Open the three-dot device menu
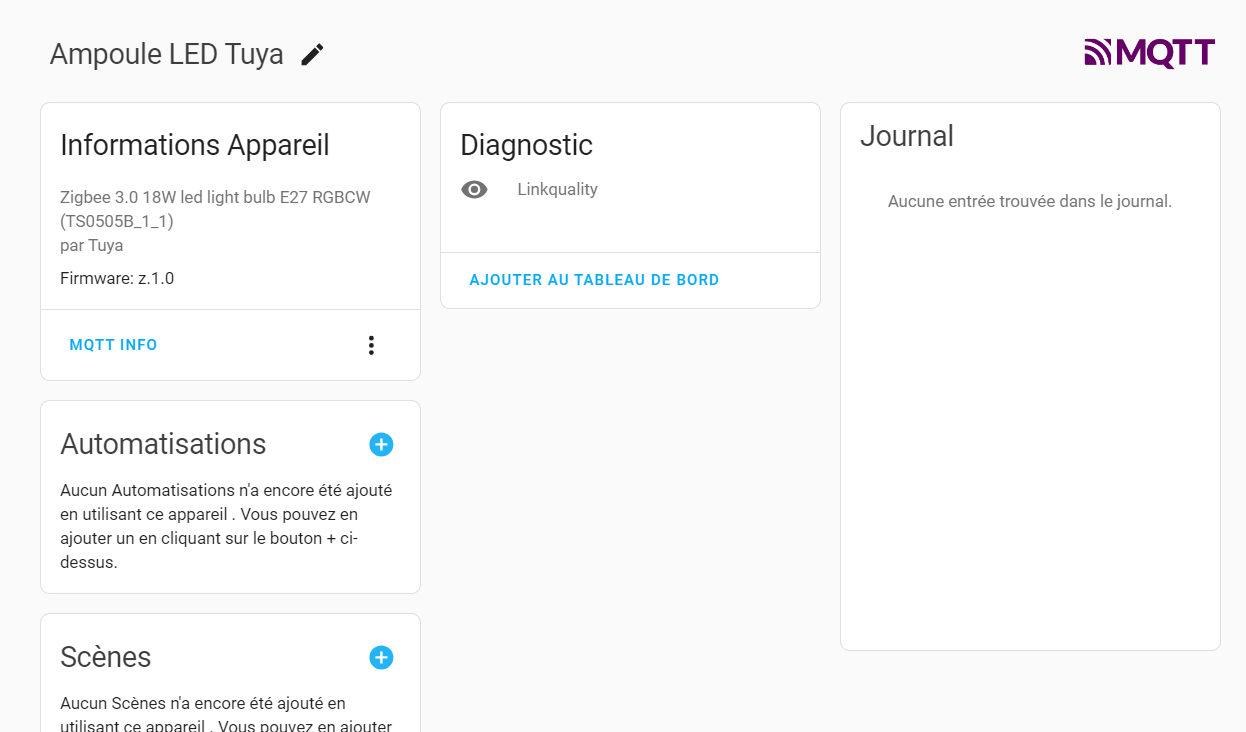 [x=371, y=345]
